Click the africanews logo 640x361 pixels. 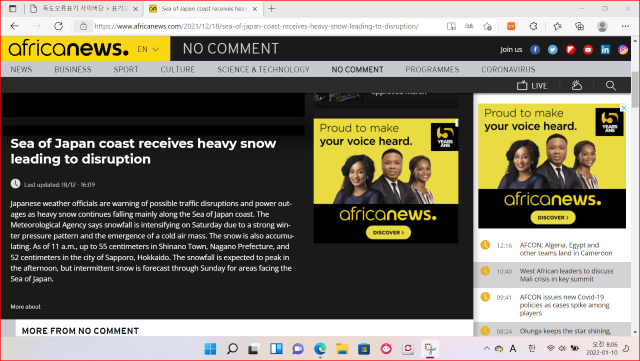tap(68, 49)
